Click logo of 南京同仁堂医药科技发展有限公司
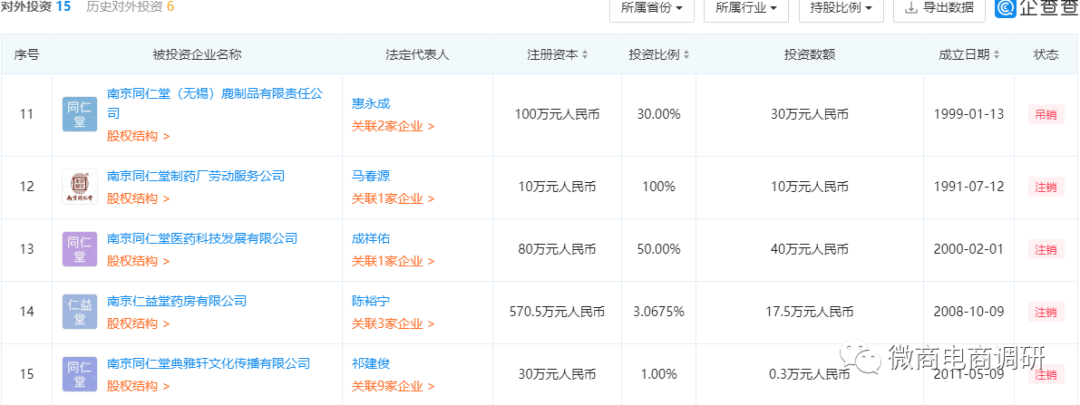Screen dimensions: 1080x405 click(x=80, y=249)
